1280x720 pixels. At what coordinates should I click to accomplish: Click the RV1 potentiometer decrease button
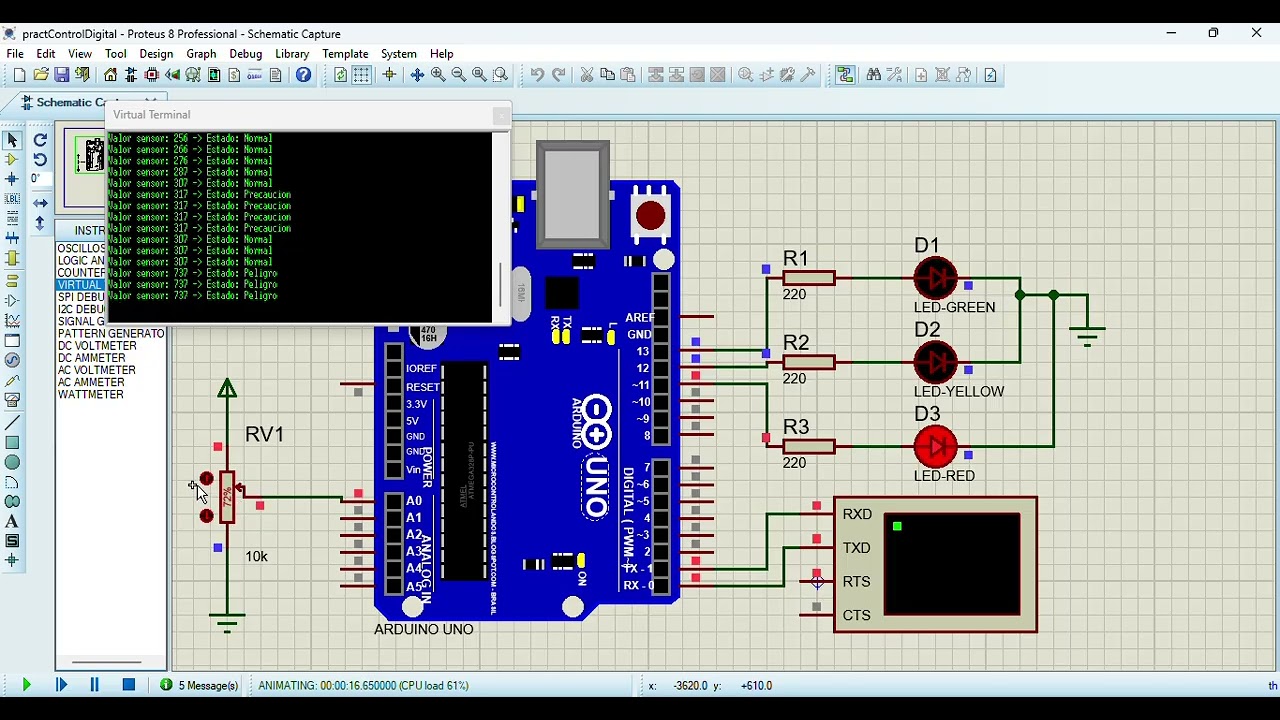206,516
